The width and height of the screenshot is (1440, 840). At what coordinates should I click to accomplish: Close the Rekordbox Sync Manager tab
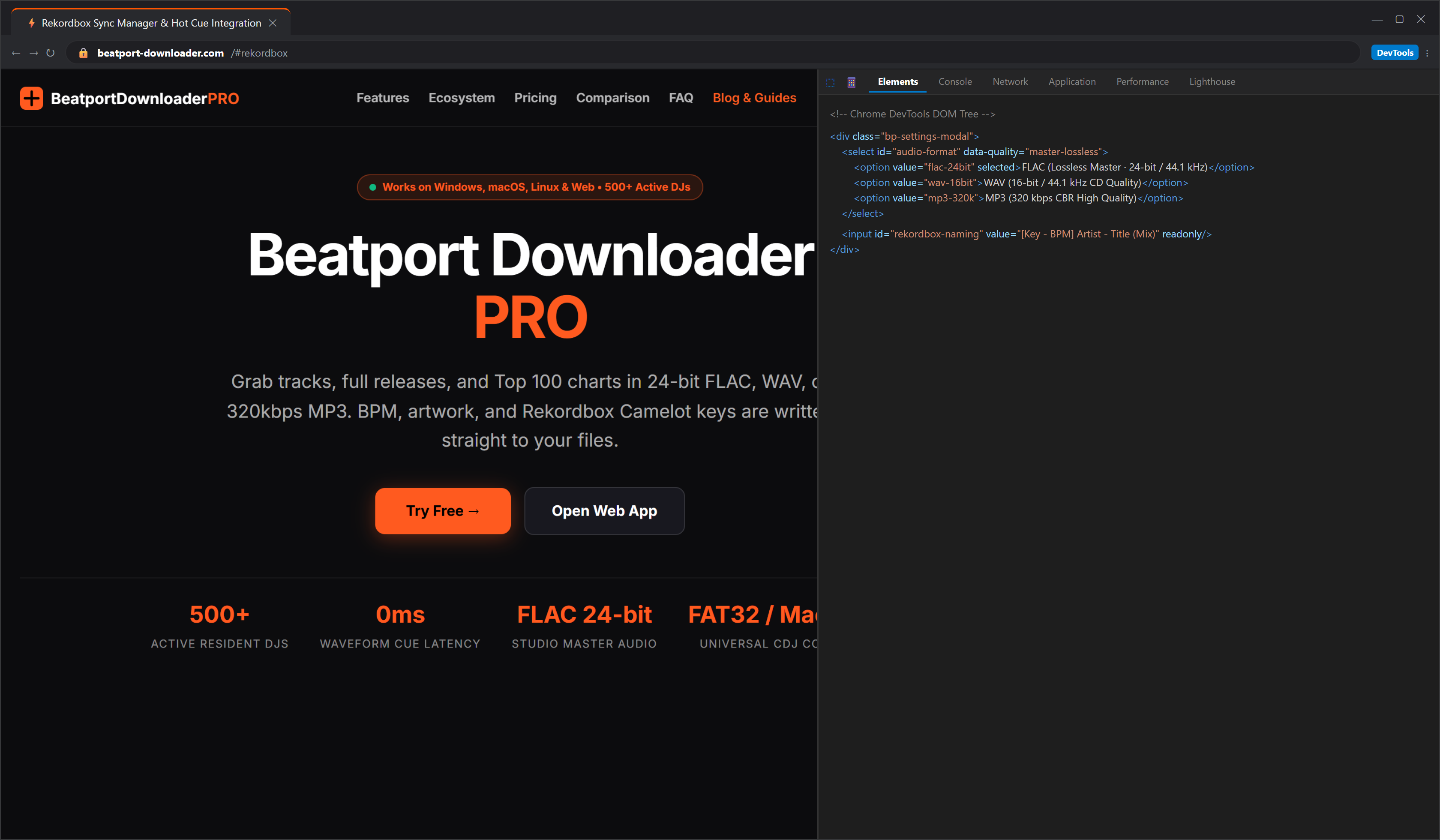(273, 23)
